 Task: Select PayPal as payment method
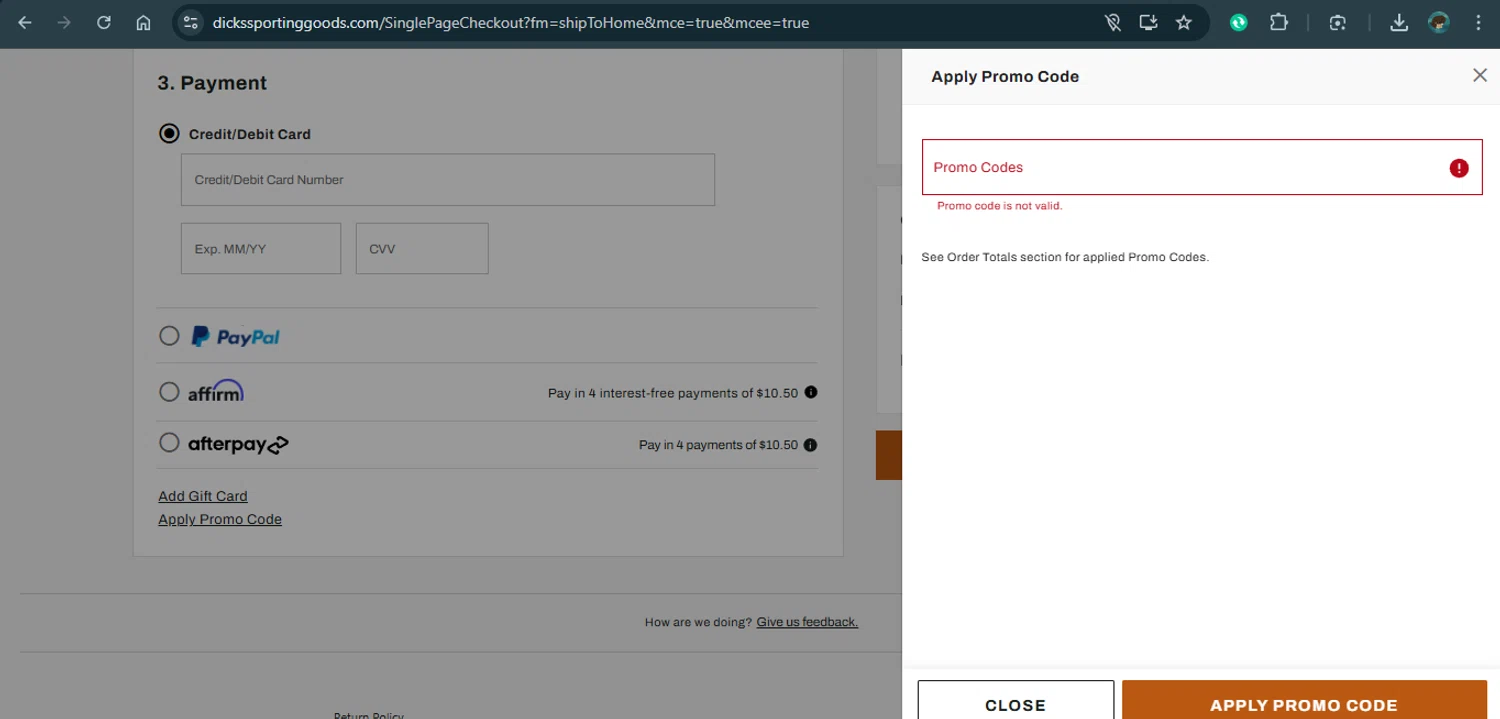pyautogui.click(x=169, y=336)
